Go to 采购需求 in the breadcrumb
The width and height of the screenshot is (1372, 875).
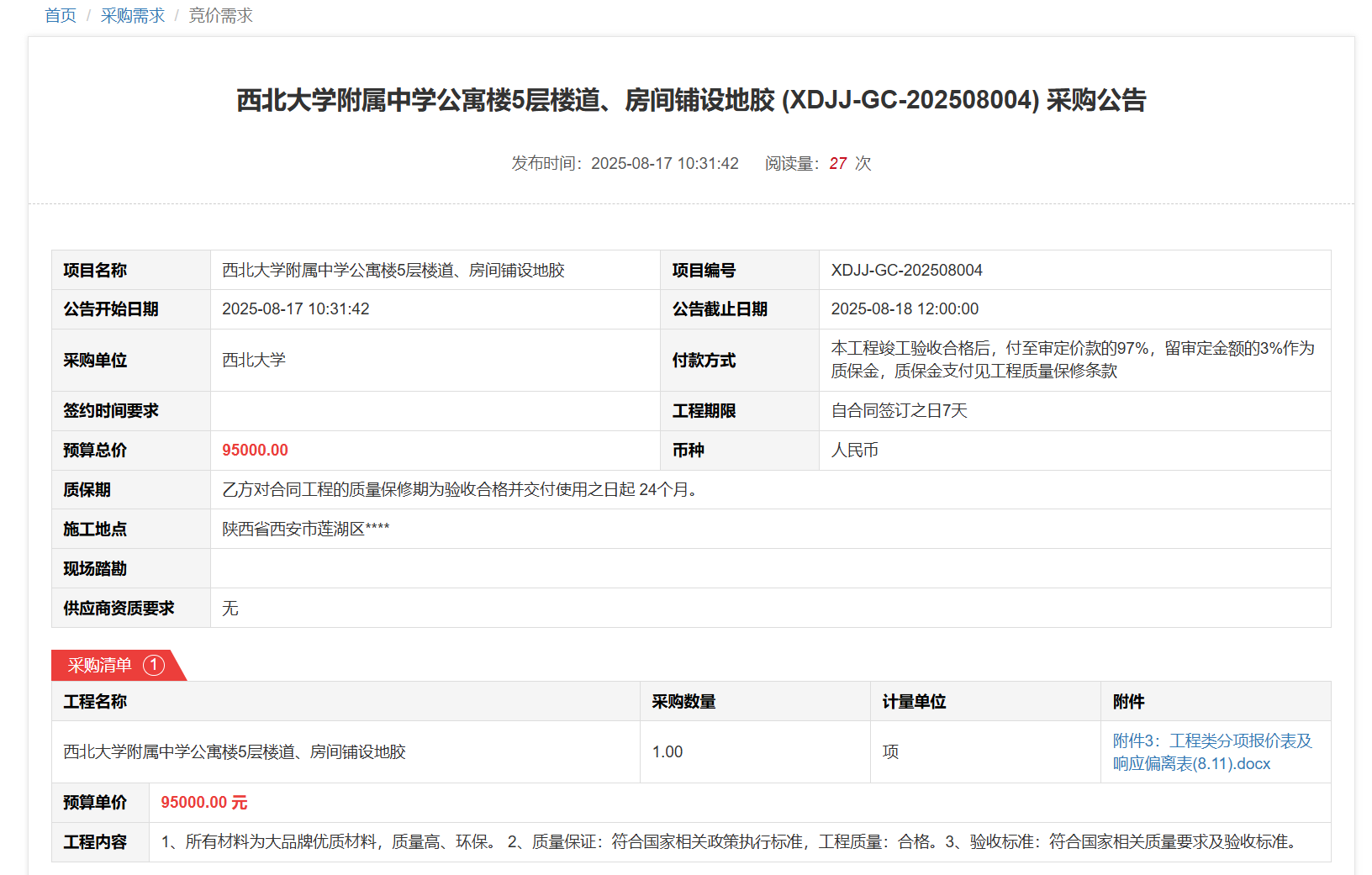[x=133, y=15]
